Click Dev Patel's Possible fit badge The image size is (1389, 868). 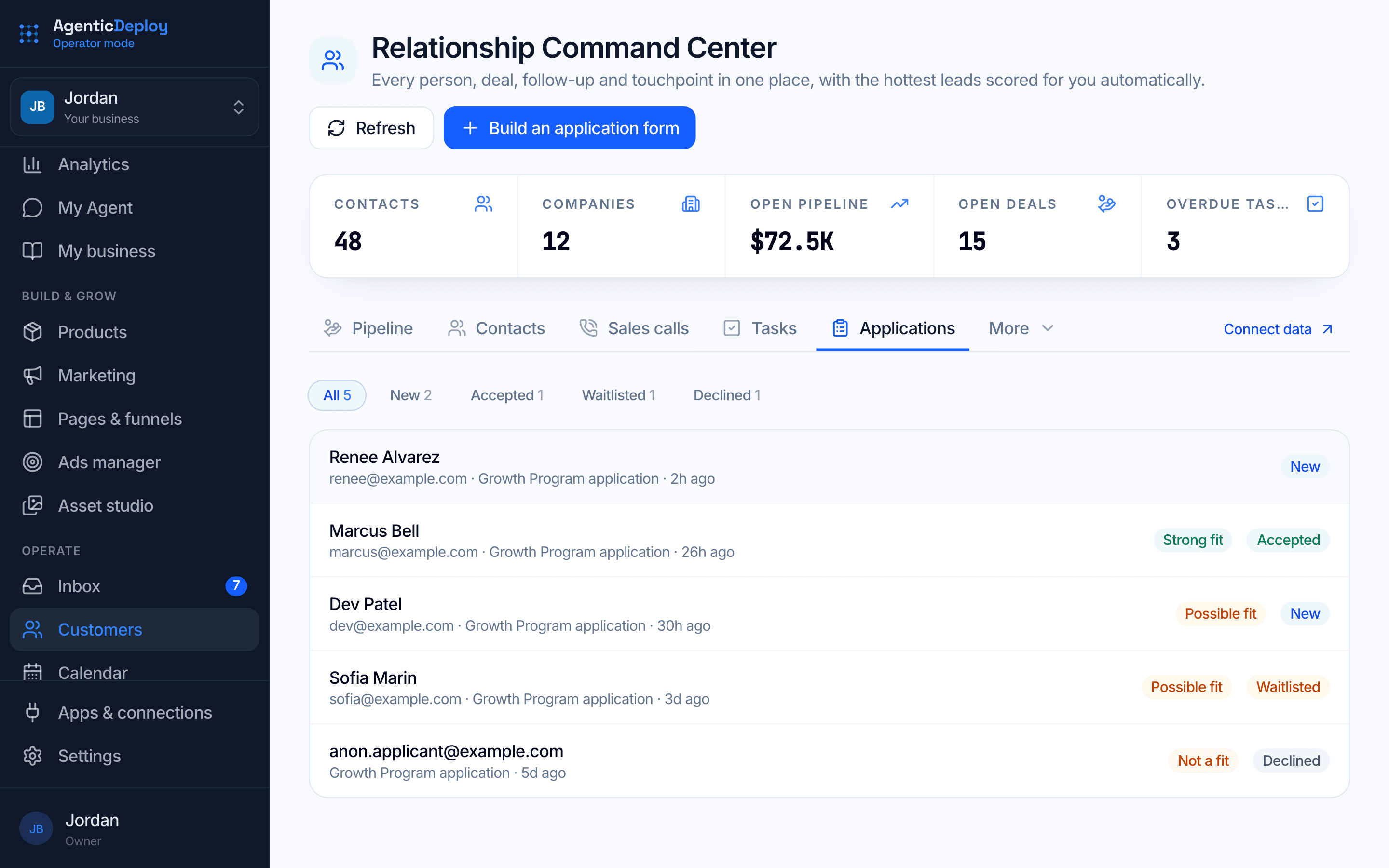point(1220,614)
